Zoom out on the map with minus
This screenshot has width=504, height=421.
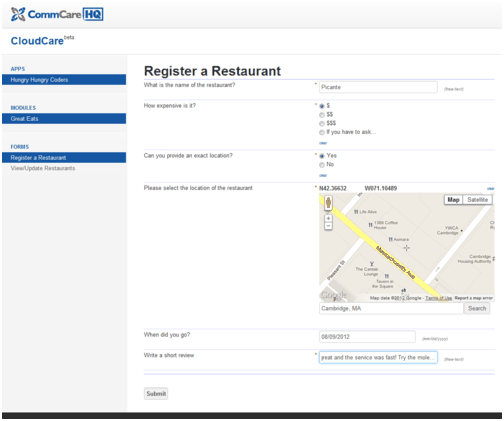pos(328,226)
